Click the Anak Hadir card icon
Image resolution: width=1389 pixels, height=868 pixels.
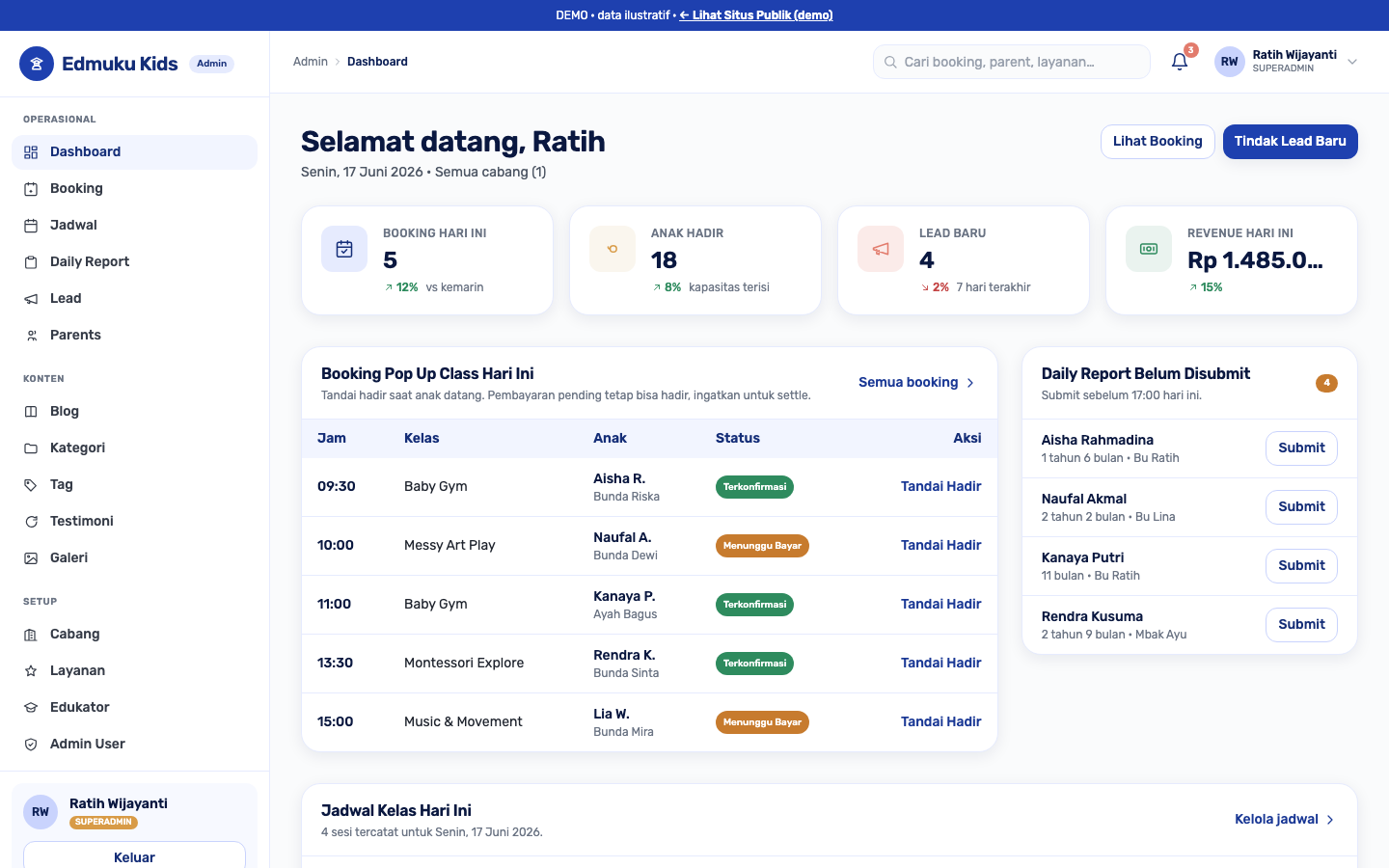click(x=613, y=249)
